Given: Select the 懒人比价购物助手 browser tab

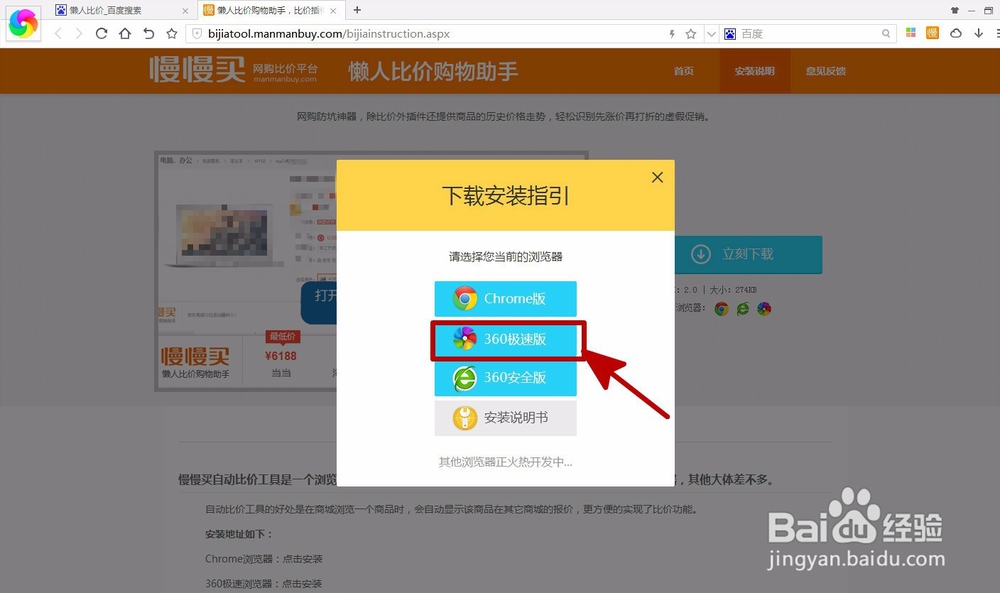Looking at the screenshot, I should [270, 10].
